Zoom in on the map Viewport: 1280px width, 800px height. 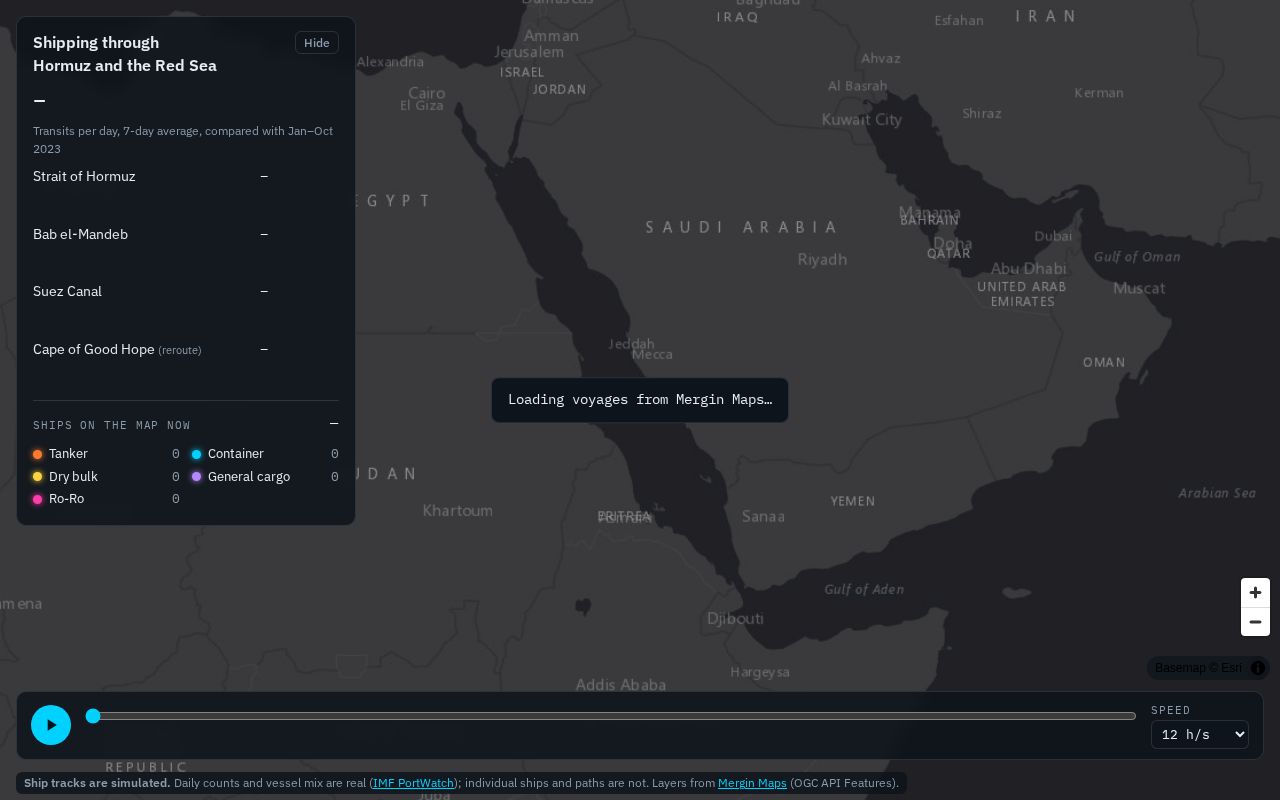(x=1255, y=592)
